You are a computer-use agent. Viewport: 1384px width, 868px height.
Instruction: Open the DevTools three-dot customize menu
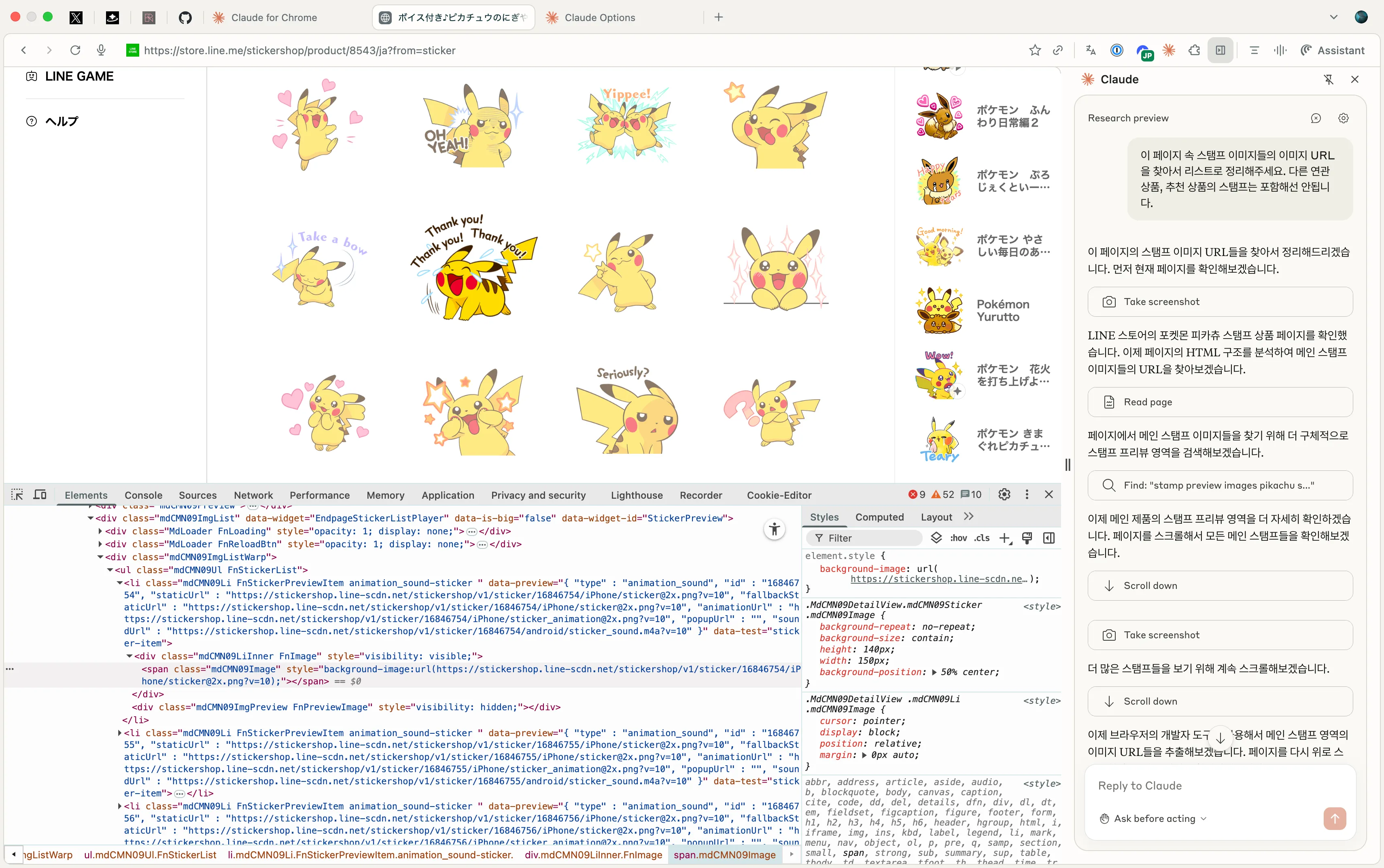coord(1027,495)
